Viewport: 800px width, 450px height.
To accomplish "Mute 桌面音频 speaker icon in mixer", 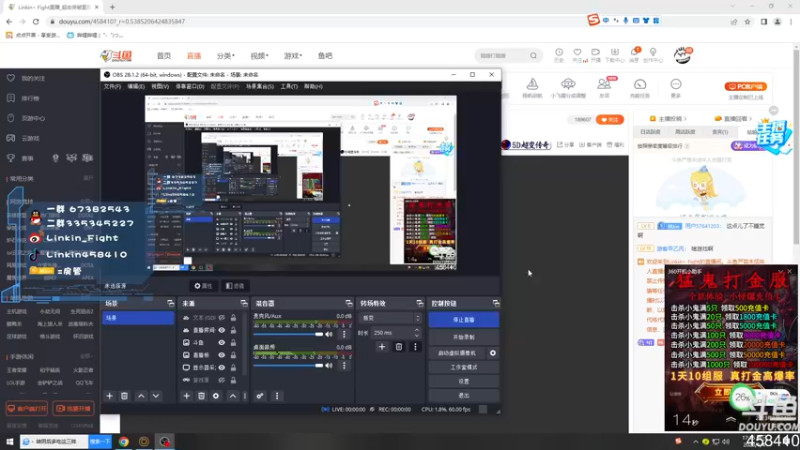I will [x=329, y=365].
